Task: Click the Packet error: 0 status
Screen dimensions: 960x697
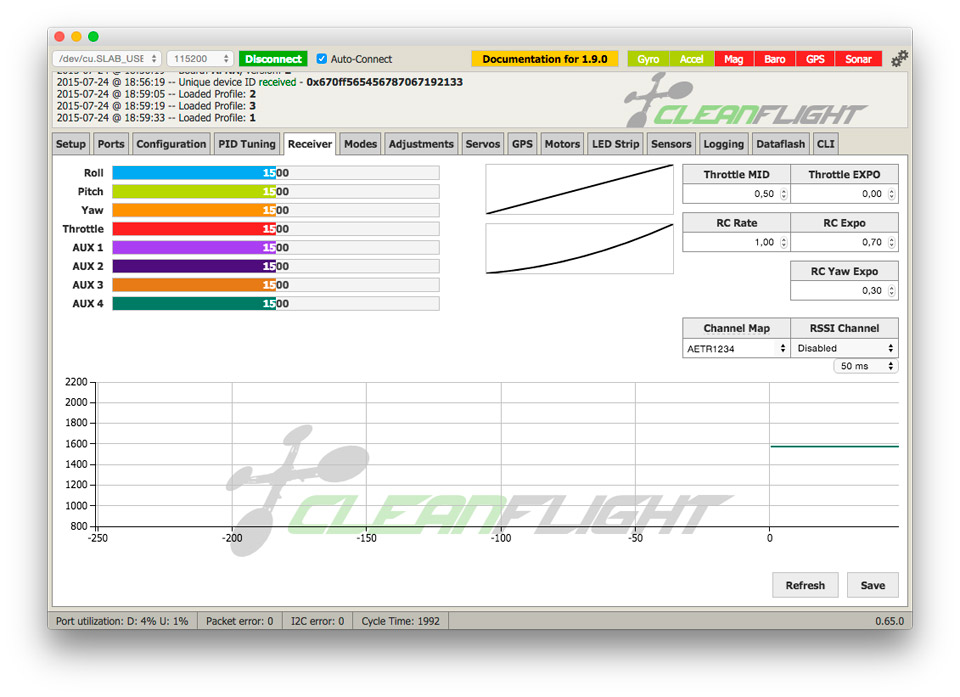Action: (x=239, y=621)
